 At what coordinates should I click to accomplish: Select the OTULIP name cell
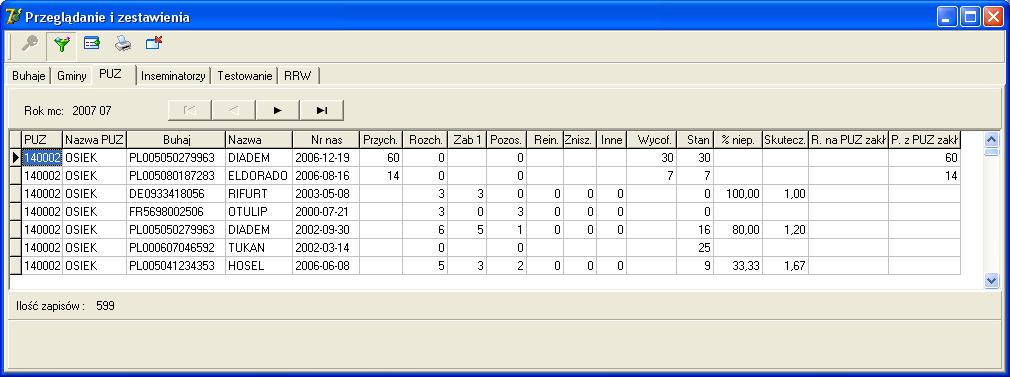(x=259, y=211)
